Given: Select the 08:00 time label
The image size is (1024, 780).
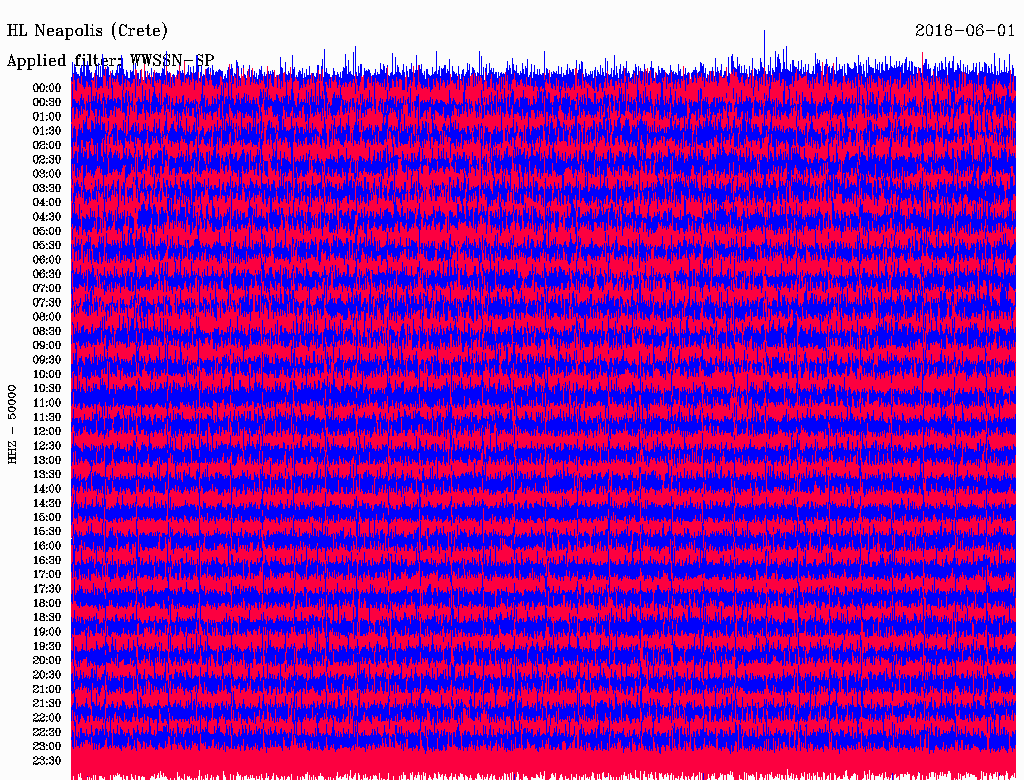Looking at the screenshot, I should click(x=47, y=317).
